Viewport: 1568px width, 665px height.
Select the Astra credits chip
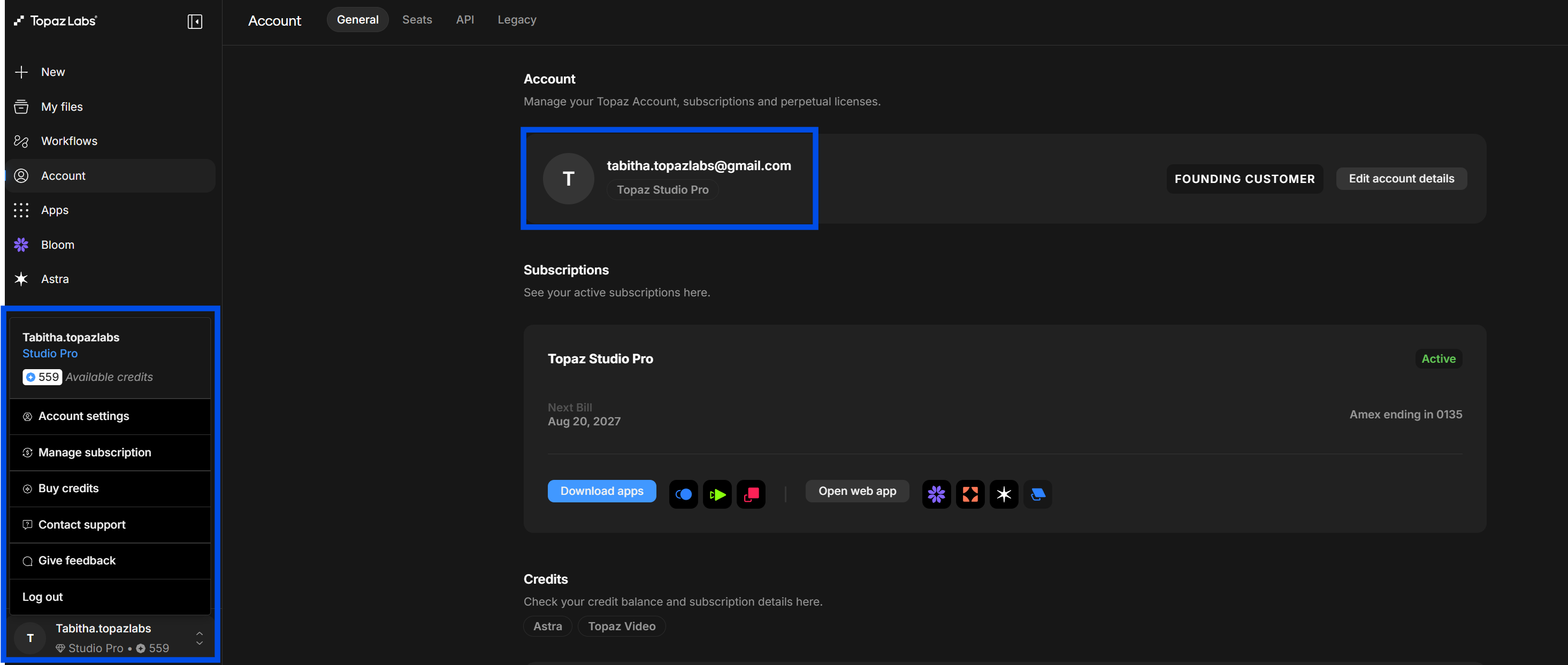548,626
